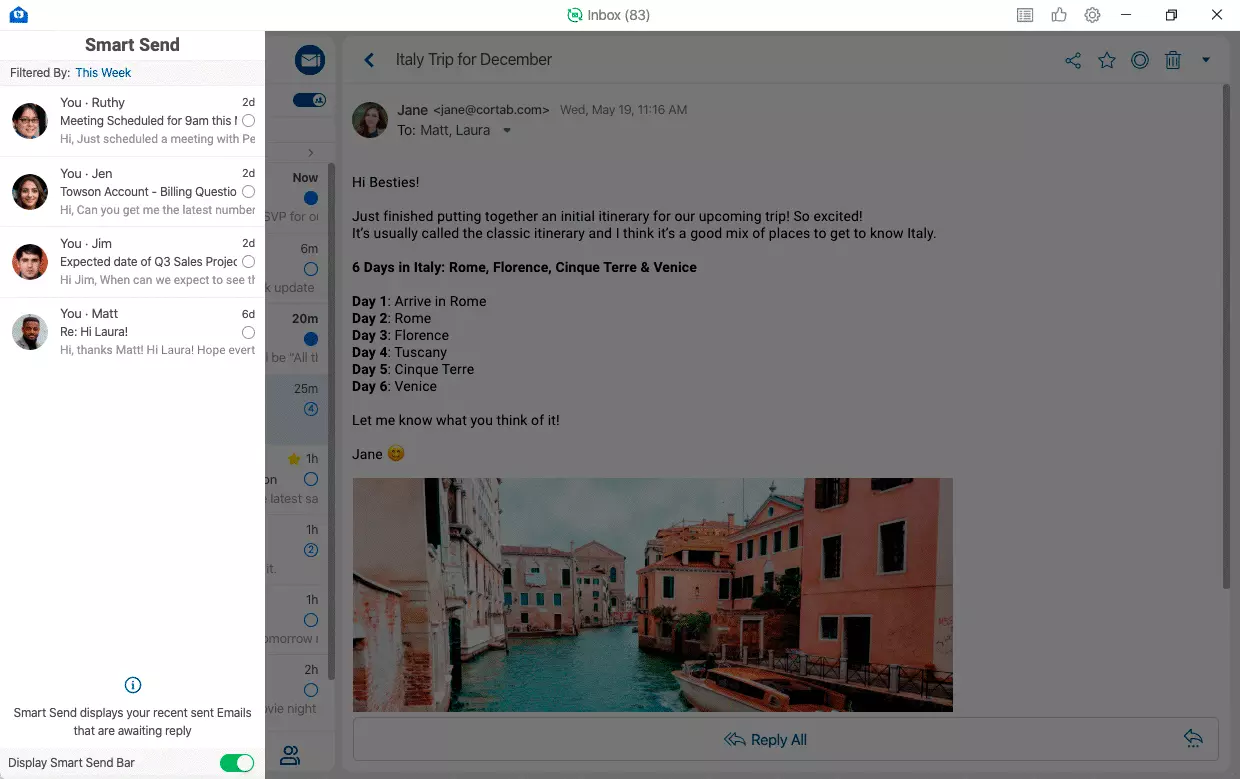This screenshot has width=1240, height=779.
Task: Click the thumbs up feedback icon
Action: pos(1059,15)
